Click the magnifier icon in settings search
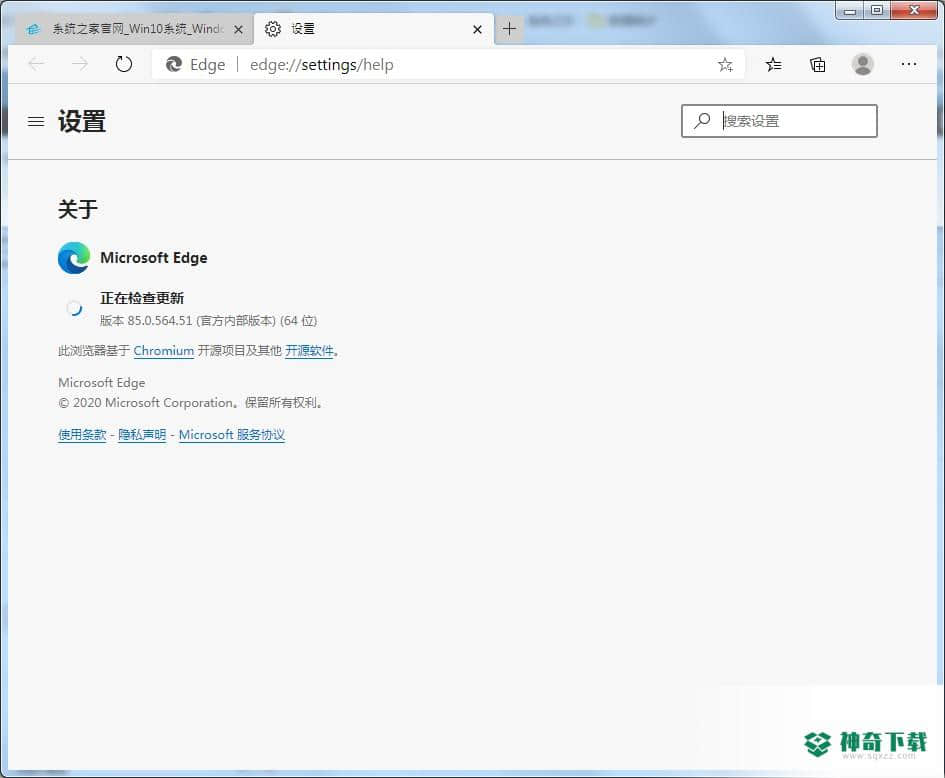This screenshot has width=945, height=778. click(702, 121)
